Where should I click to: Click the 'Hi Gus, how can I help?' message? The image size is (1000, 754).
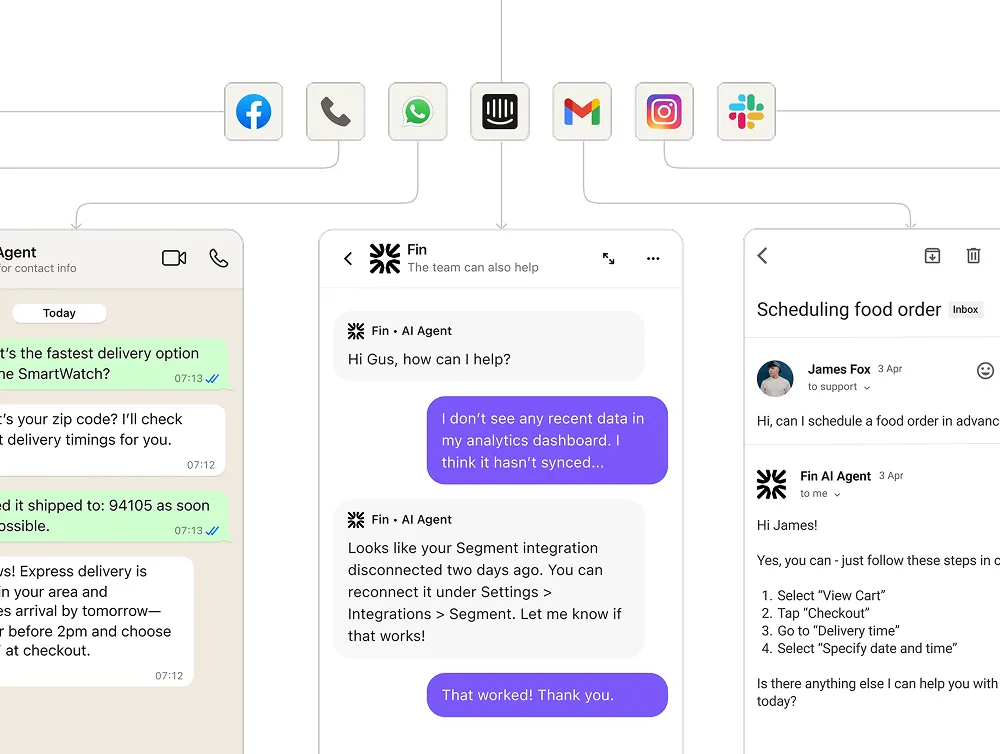(x=489, y=346)
